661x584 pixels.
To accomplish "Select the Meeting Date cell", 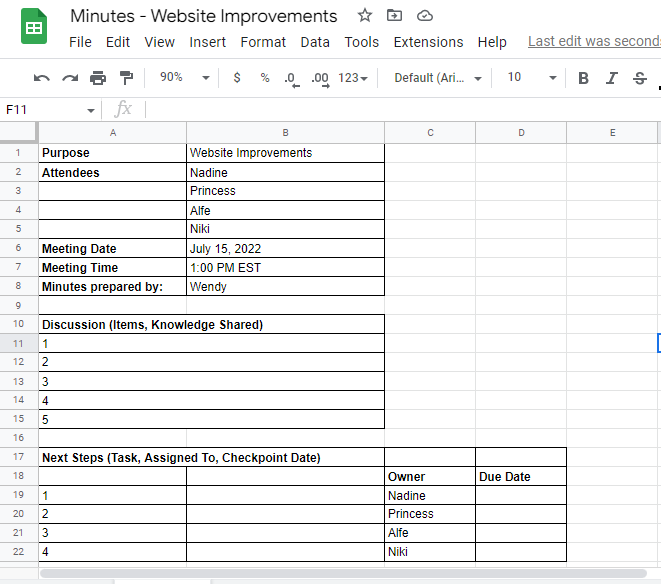I will (113, 248).
